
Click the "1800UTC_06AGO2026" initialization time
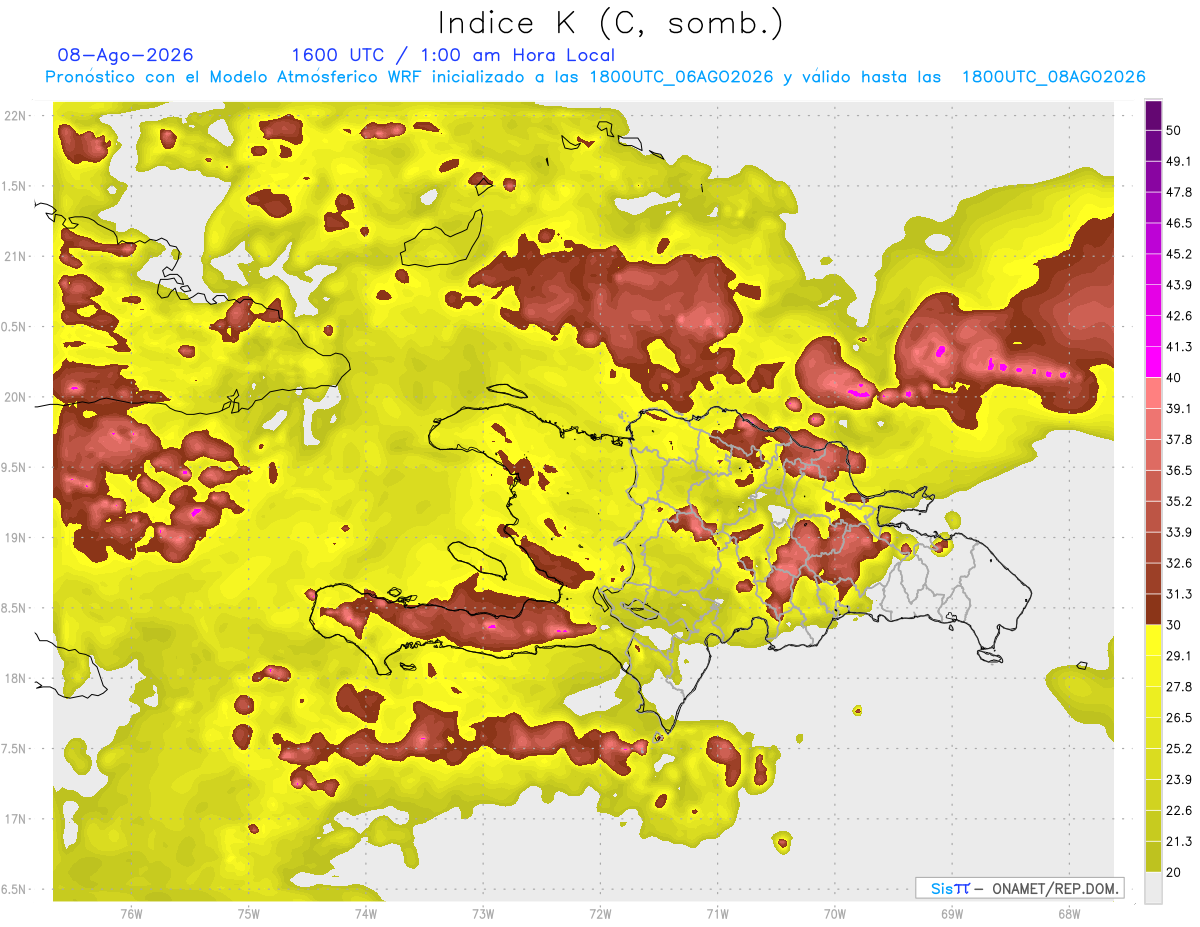[681, 77]
